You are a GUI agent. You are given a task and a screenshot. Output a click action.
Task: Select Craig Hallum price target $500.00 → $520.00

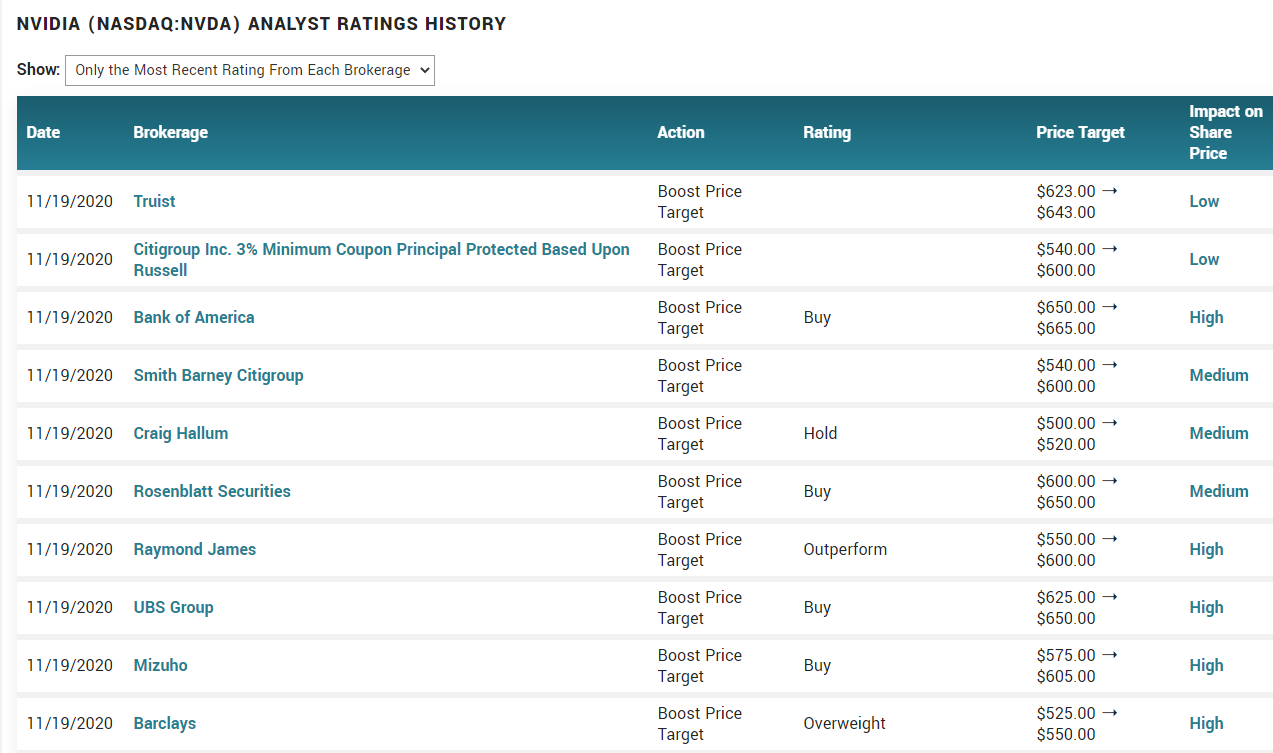tap(1077, 433)
